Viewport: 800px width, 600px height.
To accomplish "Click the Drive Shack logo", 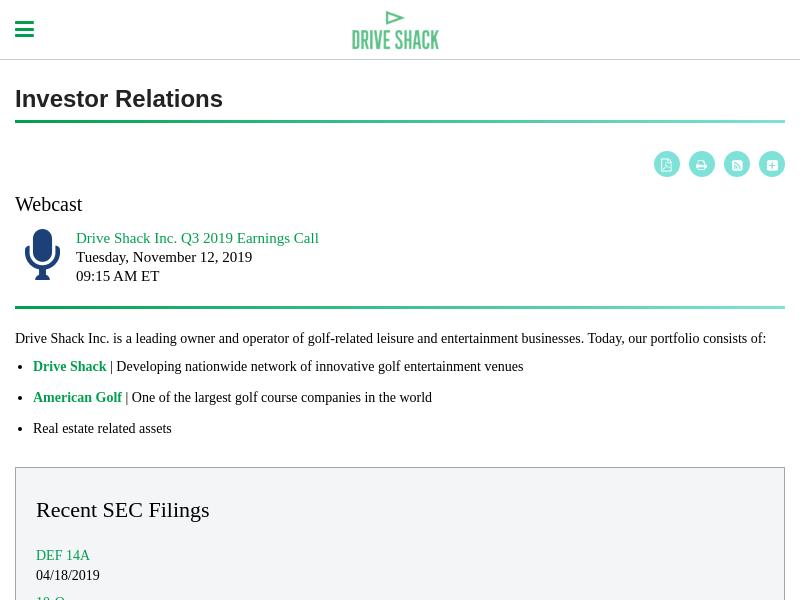I will click(x=395, y=30).
